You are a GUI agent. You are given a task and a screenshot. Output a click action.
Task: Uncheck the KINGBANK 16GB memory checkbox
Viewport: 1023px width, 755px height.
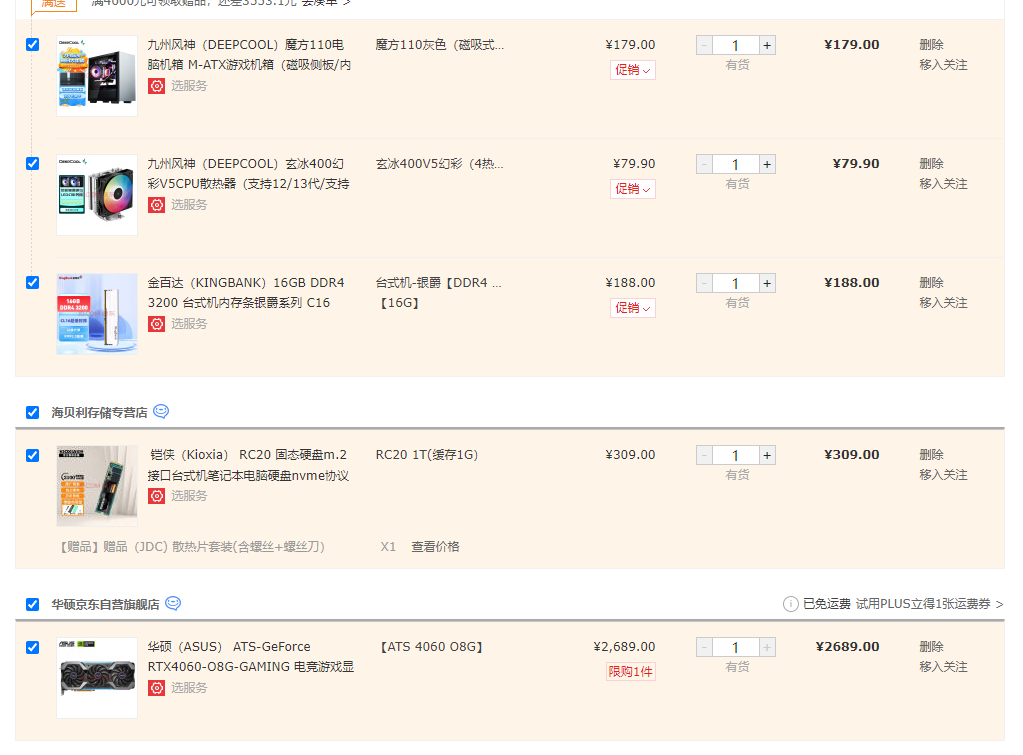click(x=33, y=283)
